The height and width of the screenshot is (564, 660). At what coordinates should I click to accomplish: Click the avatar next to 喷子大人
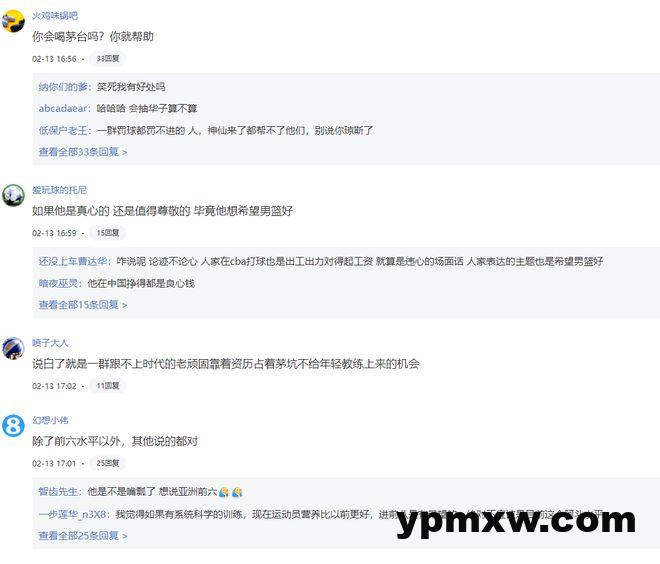13,348
